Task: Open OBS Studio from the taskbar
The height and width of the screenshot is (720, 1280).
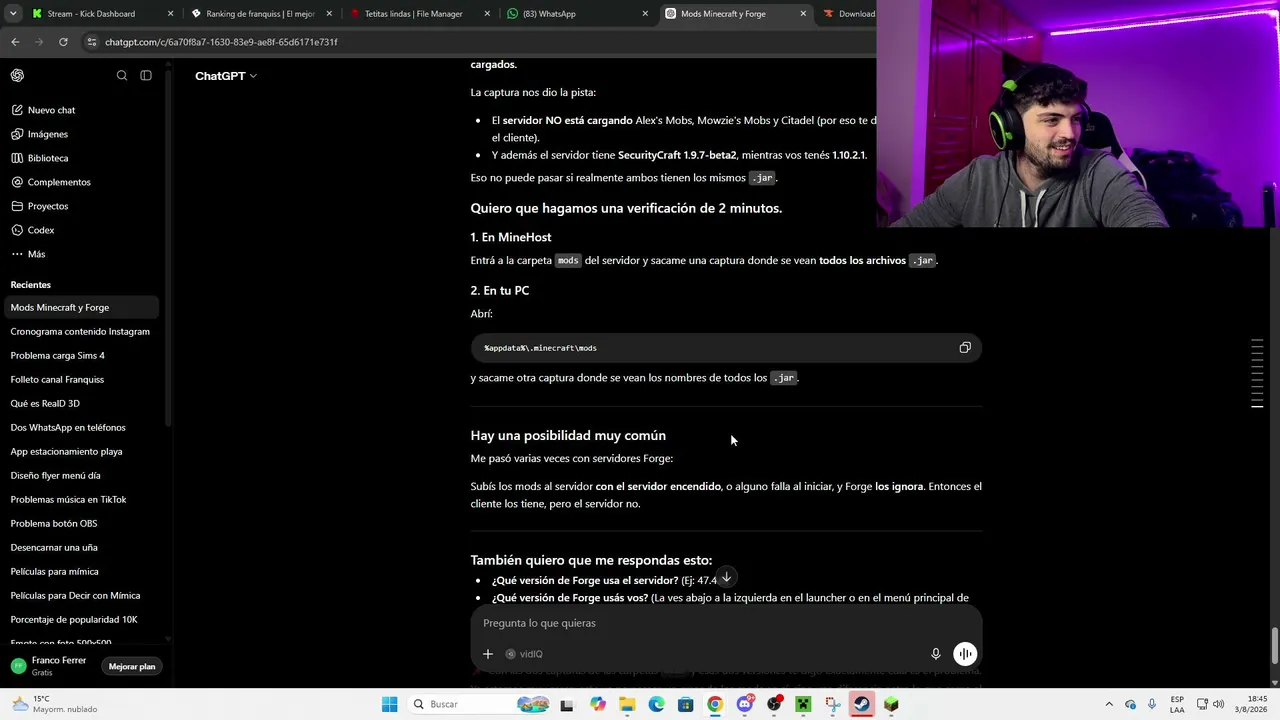Action: (x=773, y=704)
